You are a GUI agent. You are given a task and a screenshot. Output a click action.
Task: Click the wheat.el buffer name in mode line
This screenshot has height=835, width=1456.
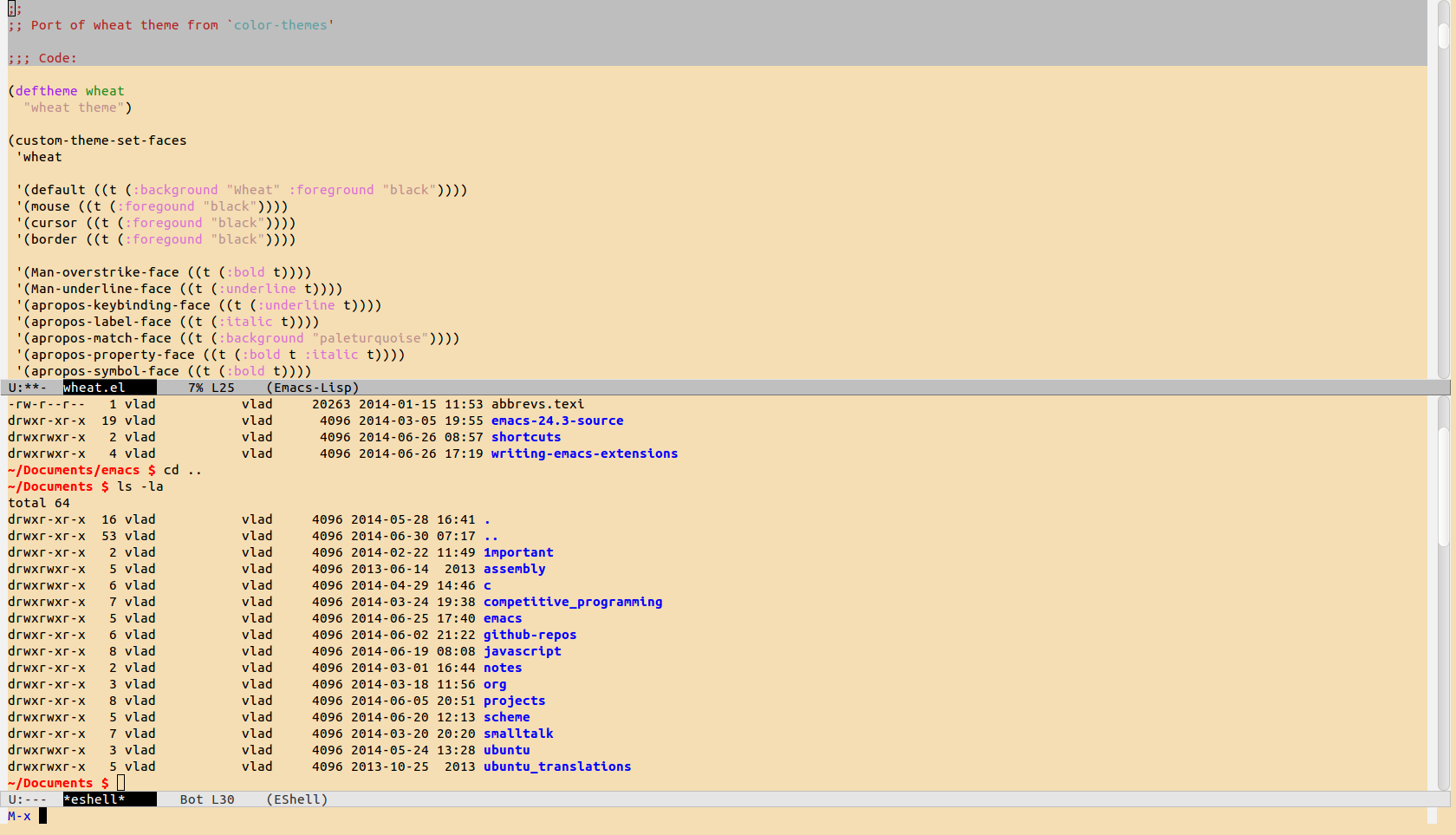94,388
